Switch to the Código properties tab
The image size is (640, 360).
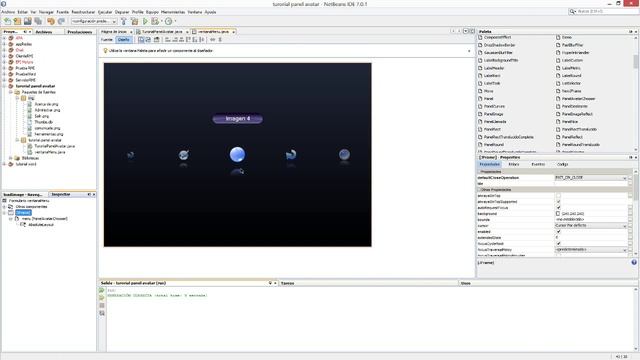(x=562, y=164)
